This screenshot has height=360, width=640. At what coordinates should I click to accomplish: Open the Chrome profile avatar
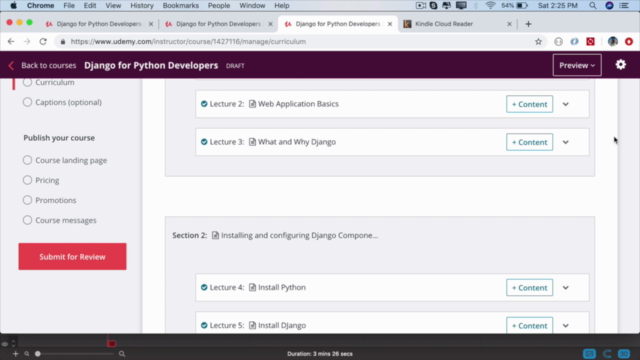(612, 41)
